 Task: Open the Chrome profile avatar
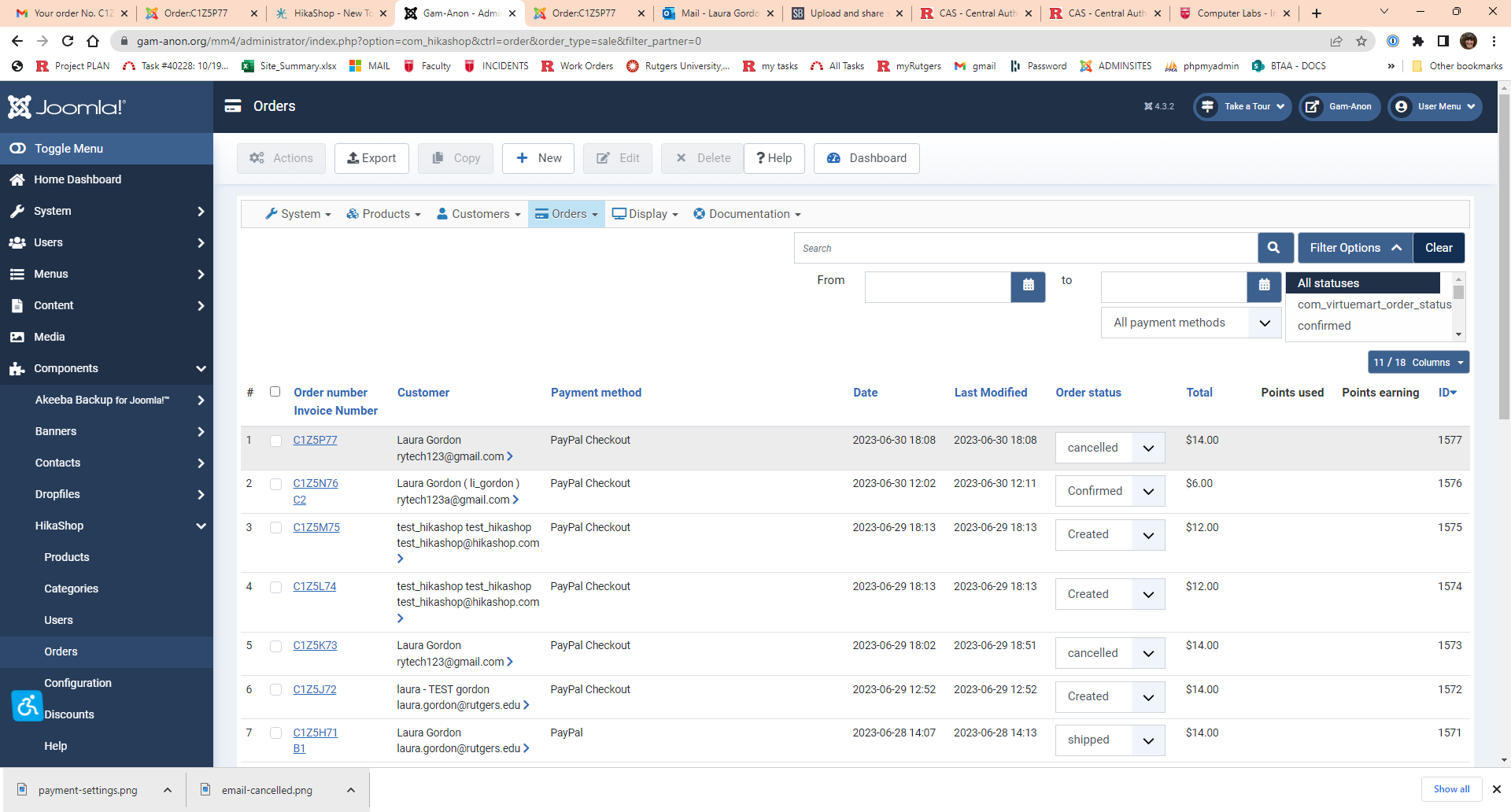pos(1469,41)
